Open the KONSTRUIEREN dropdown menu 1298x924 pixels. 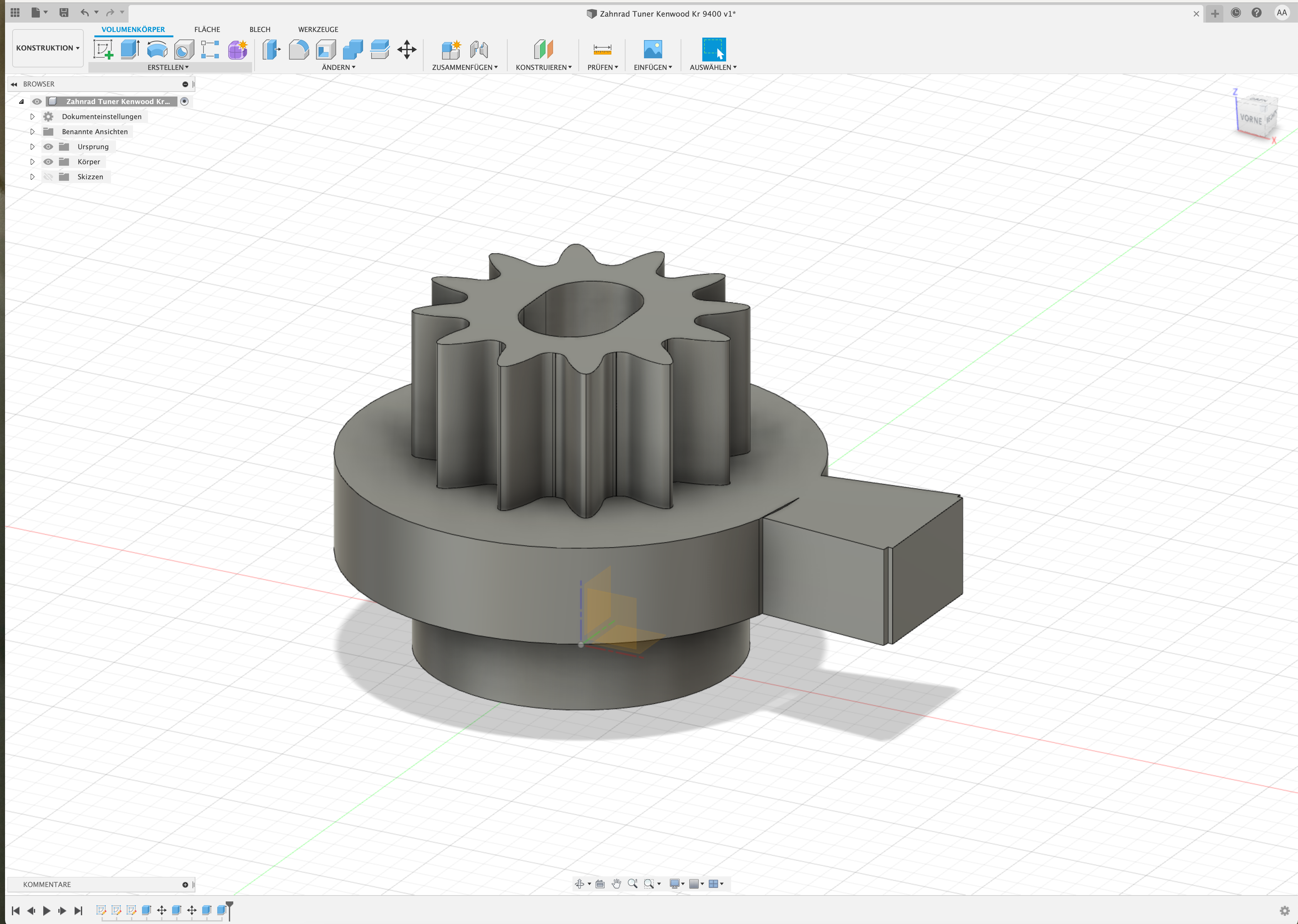pos(543,67)
